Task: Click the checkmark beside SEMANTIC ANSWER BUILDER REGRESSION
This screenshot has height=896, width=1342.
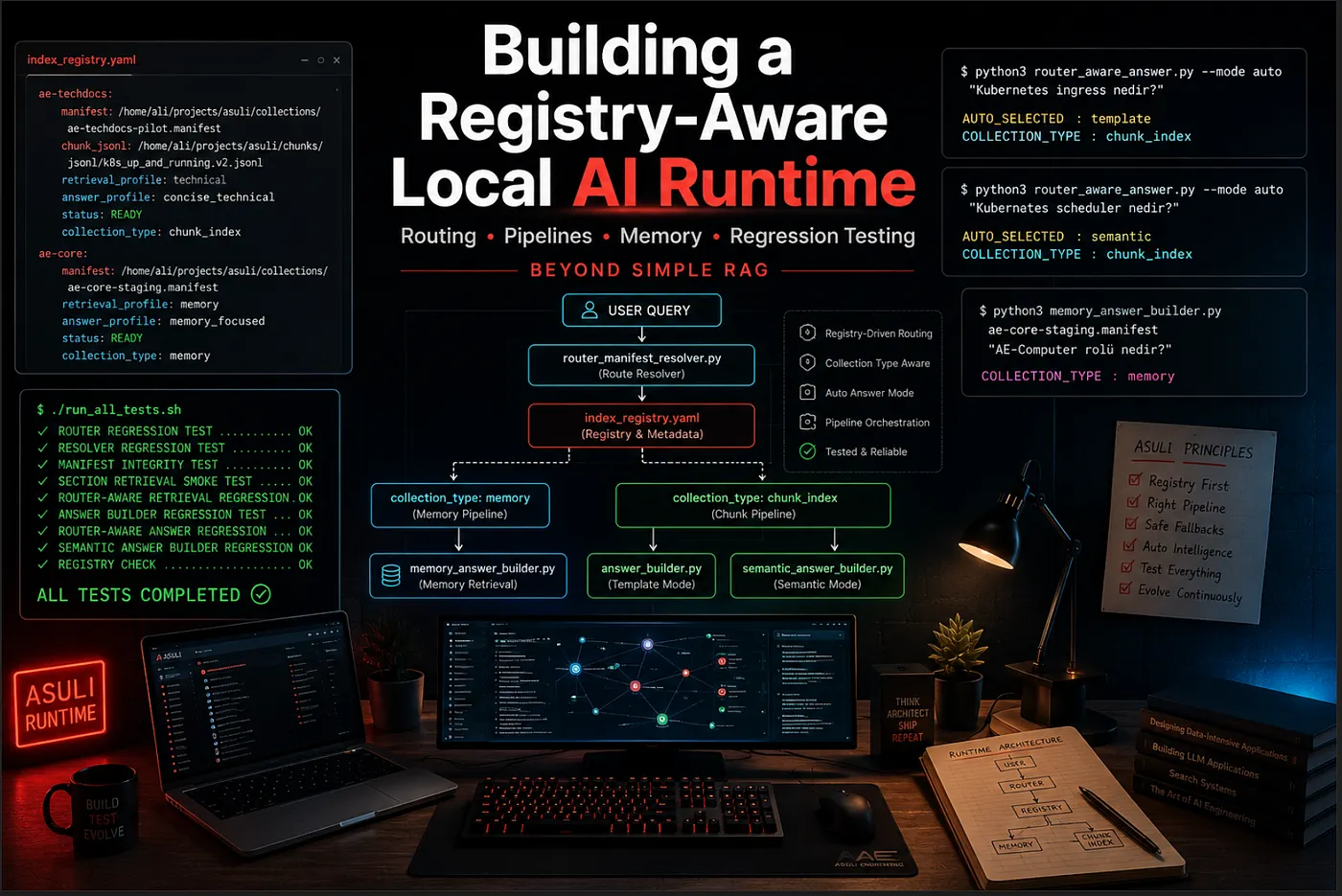Action: click(x=43, y=547)
